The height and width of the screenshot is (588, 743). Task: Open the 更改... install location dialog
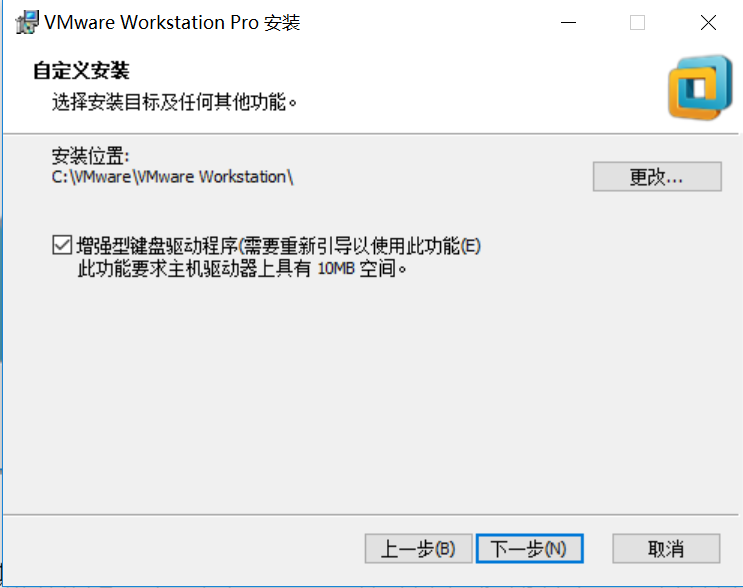[657, 177]
